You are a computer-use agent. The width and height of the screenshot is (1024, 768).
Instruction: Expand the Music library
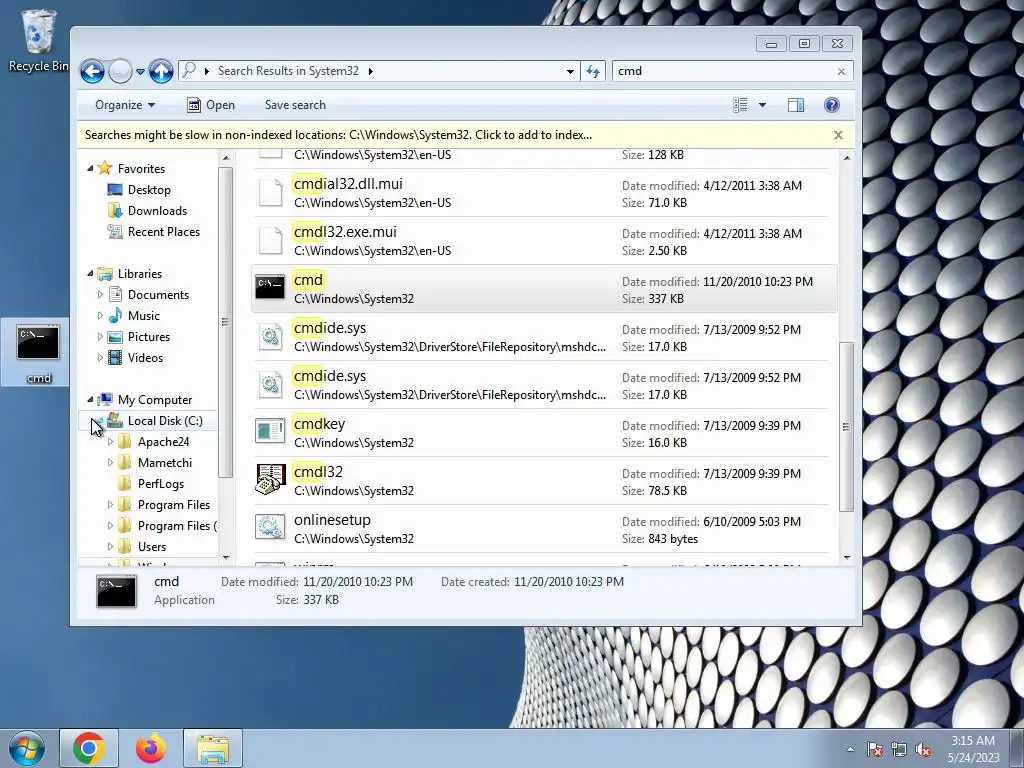coord(100,315)
